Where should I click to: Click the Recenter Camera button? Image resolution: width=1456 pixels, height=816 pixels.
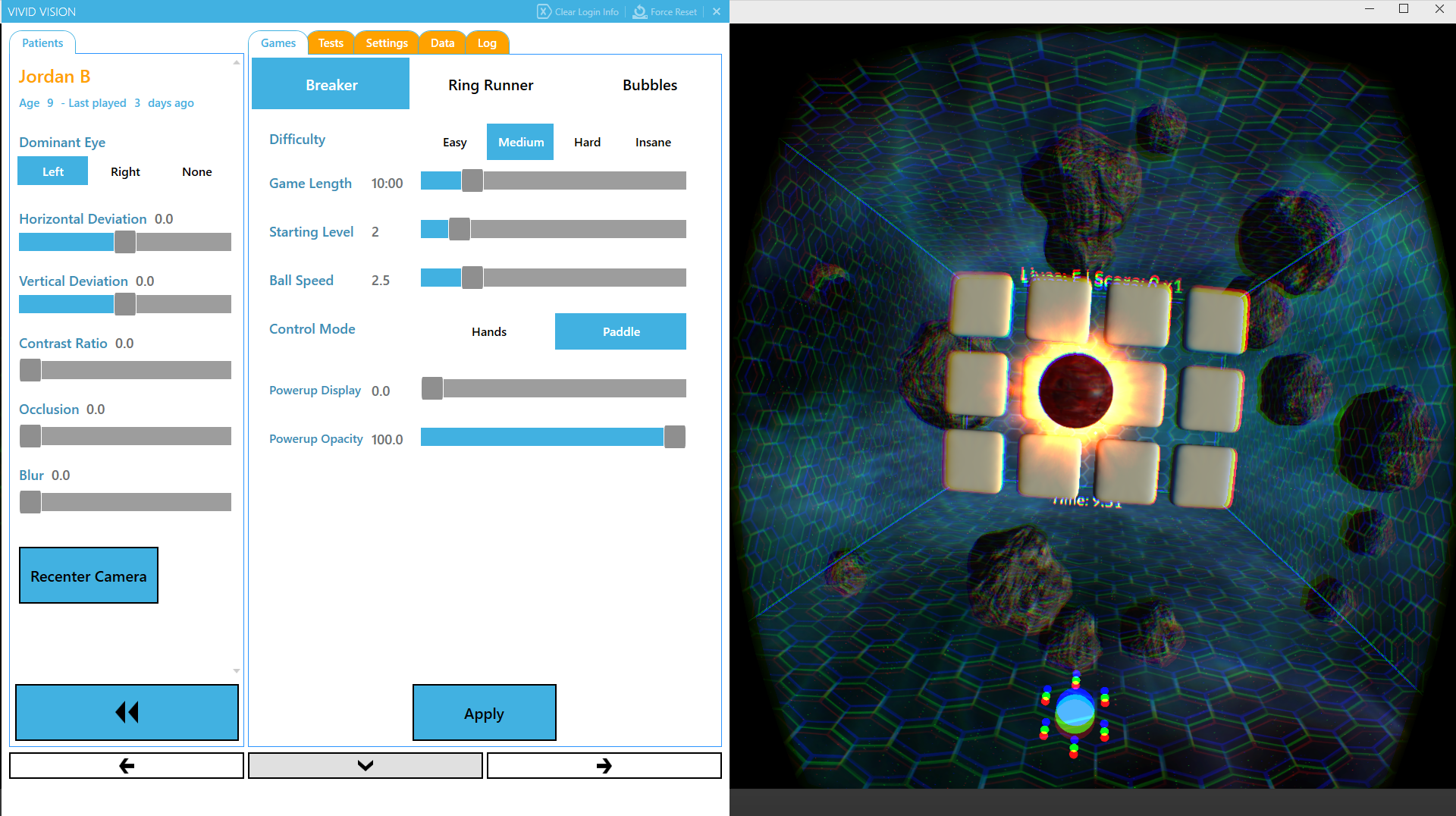click(x=89, y=576)
